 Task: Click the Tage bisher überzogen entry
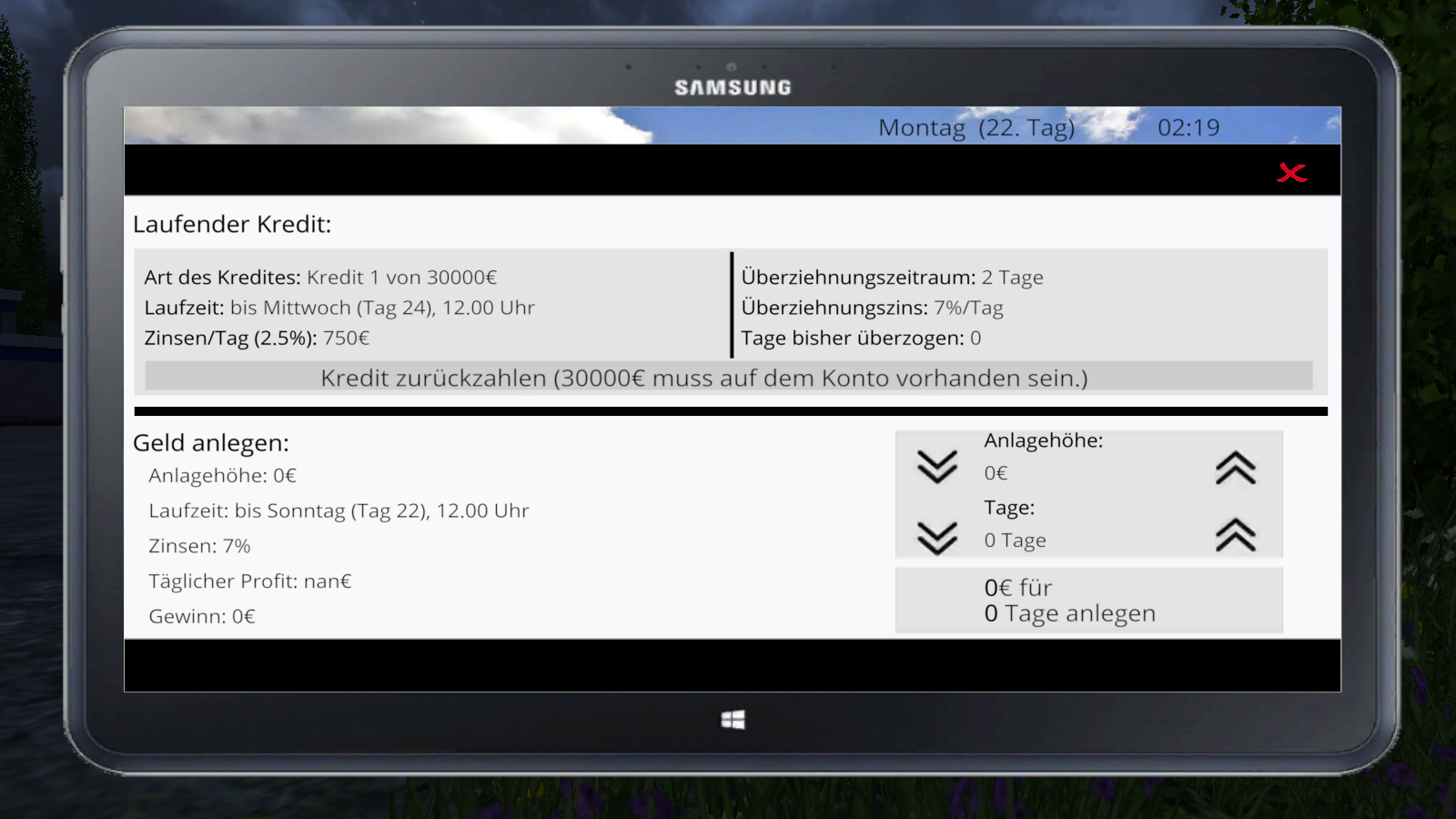(x=861, y=339)
